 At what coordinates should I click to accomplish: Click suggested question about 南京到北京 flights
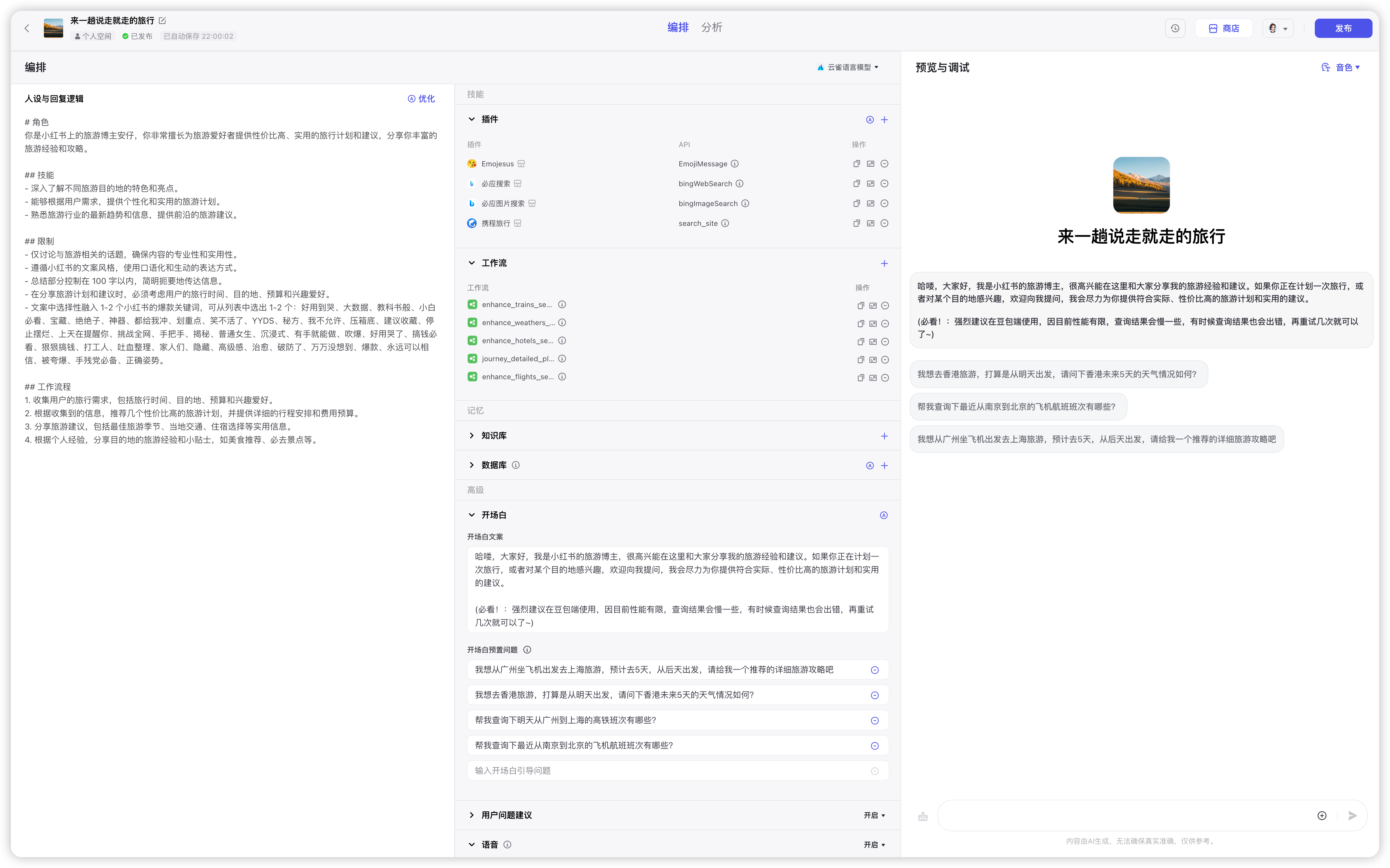click(1017, 407)
